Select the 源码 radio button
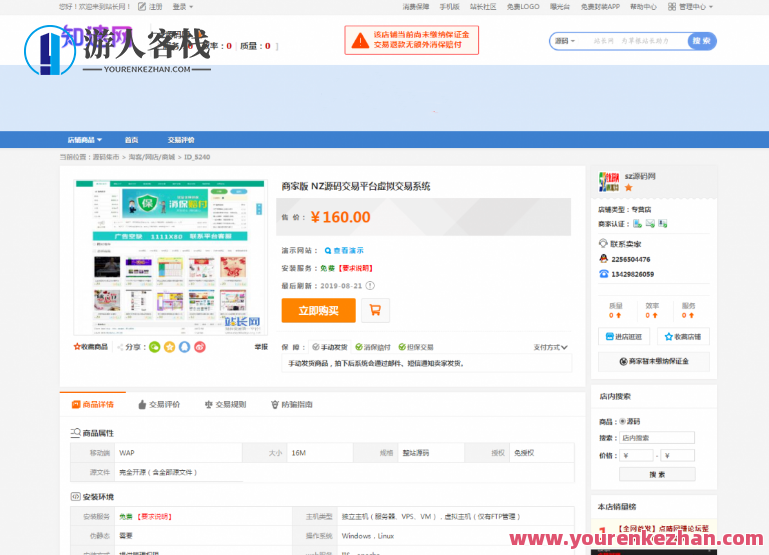This screenshot has height=555, width=769. (x=622, y=421)
